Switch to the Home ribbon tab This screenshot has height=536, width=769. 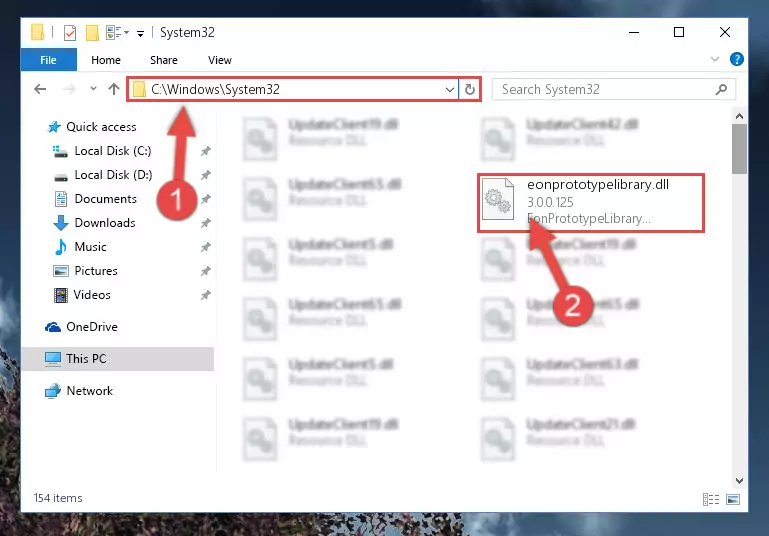click(x=105, y=60)
